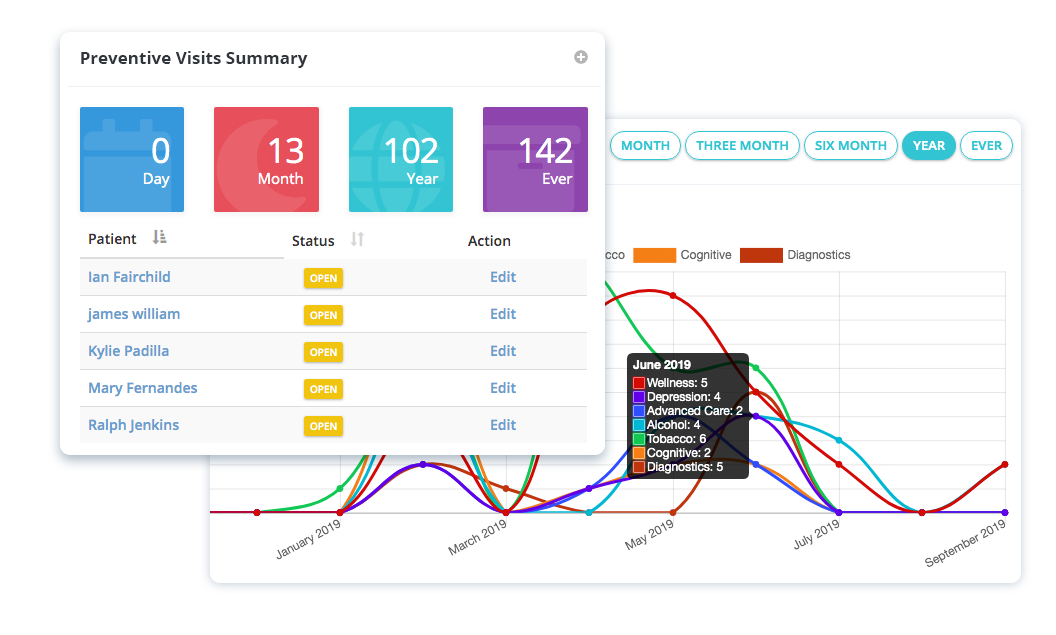
Task: Show Ever range on the chart
Action: [x=986, y=146]
